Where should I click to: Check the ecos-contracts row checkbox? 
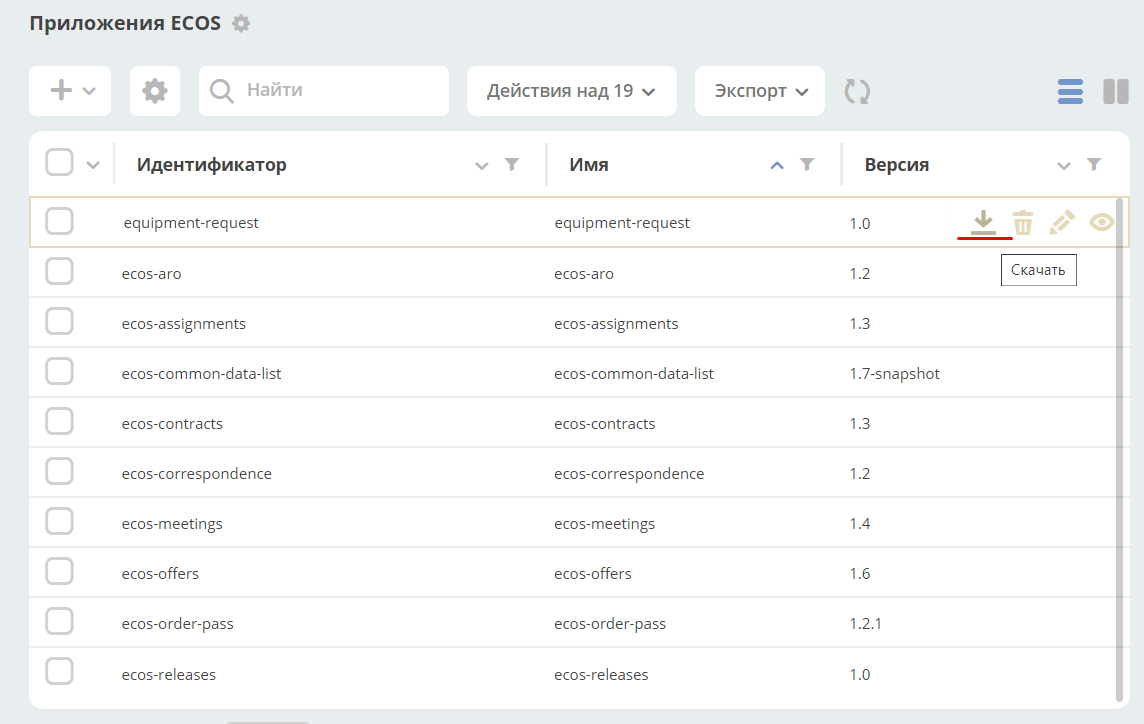click(59, 421)
